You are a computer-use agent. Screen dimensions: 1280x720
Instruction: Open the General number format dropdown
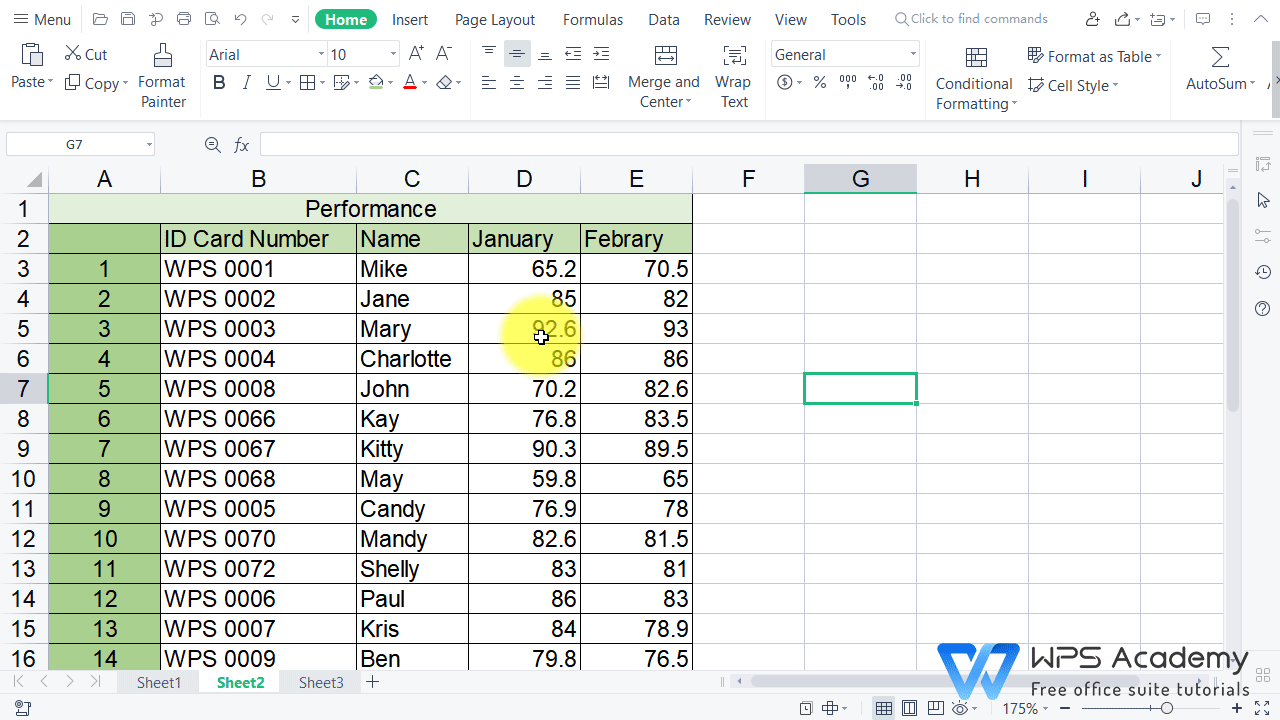coord(844,53)
